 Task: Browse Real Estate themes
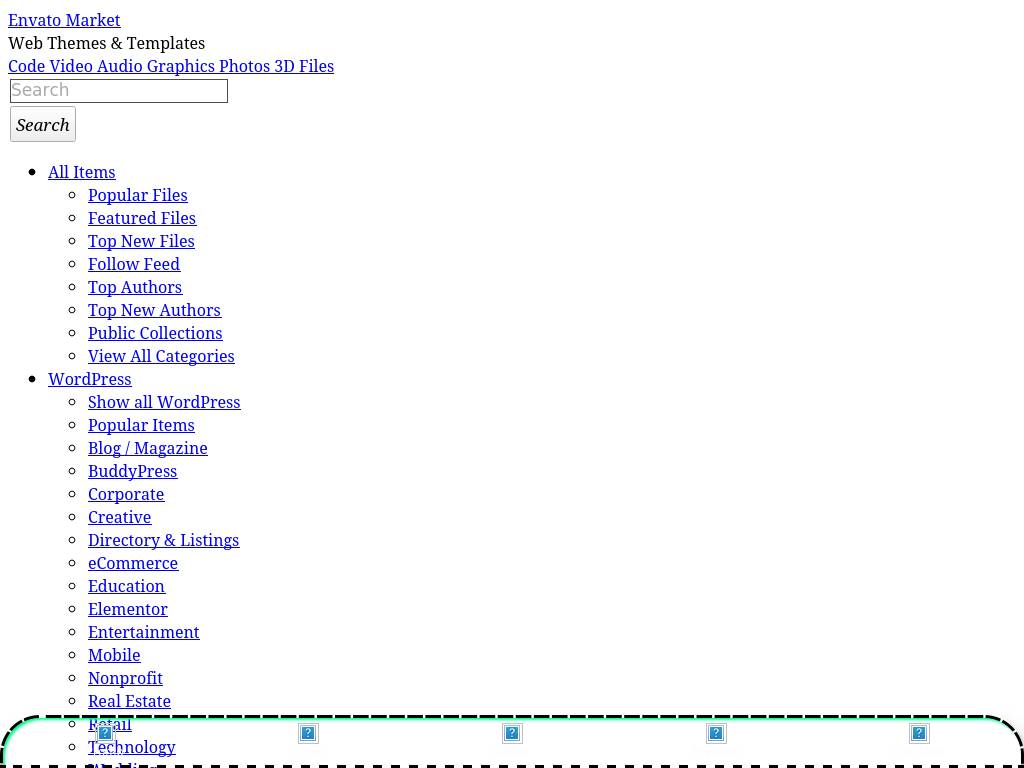tap(129, 701)
